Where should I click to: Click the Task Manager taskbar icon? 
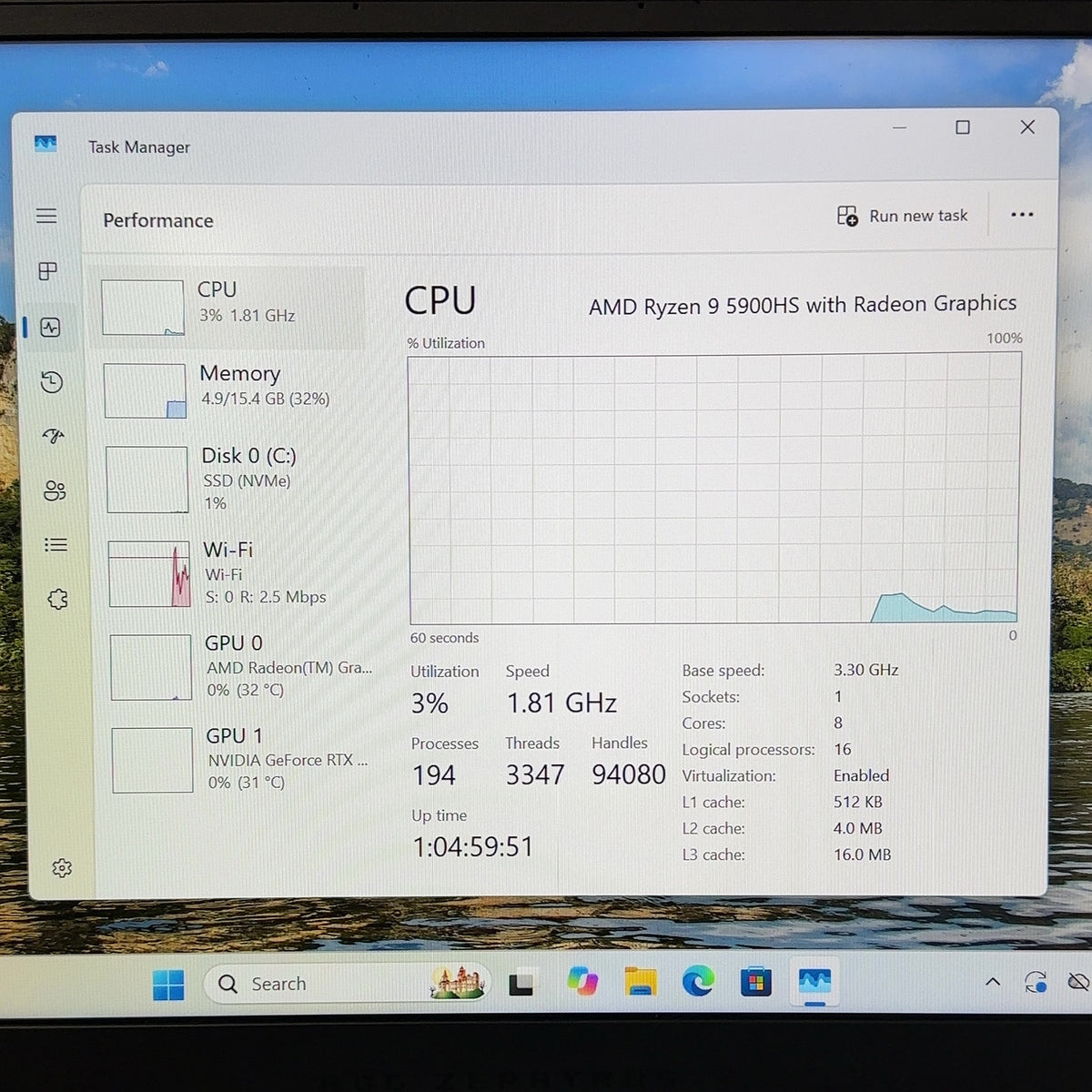tap(814, 982)
